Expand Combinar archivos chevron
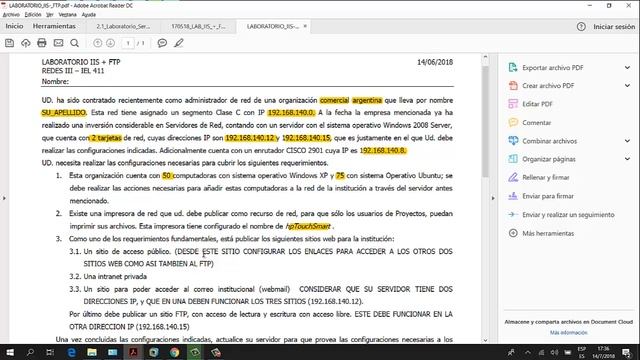Image resolution: width=640 pixels, height=360 pixels. pyautogui.click(x=627, y=141)
